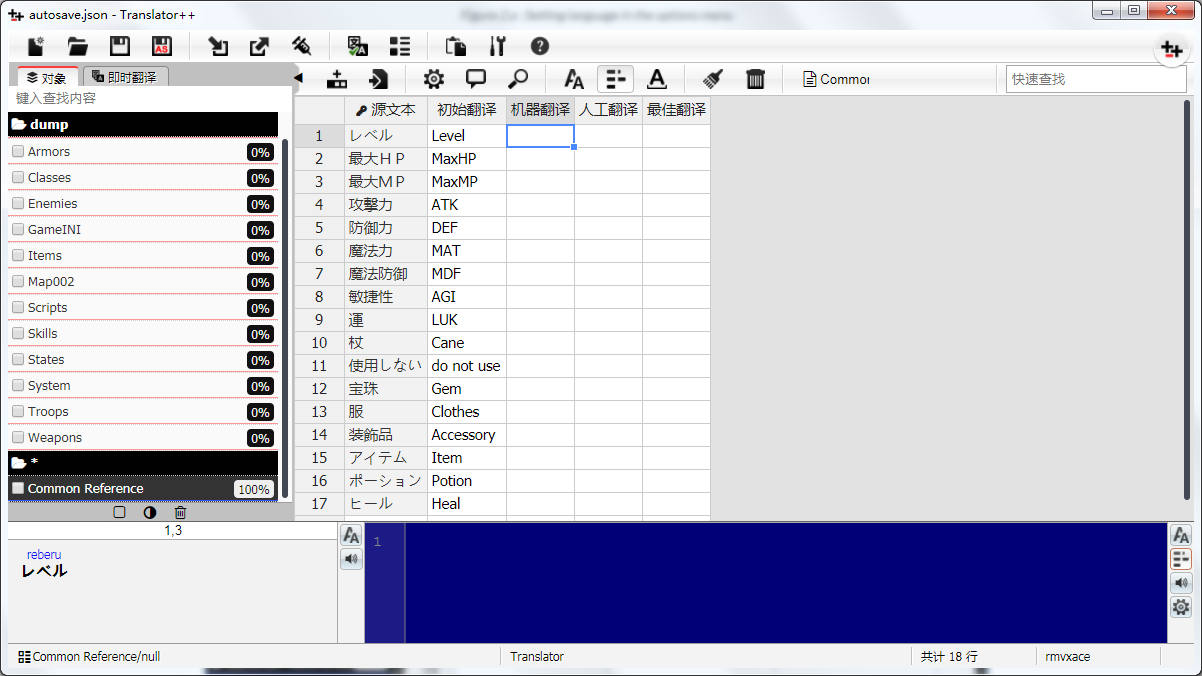Collapse the dump folder header
1202x676 pixels.
click(143, 124)
